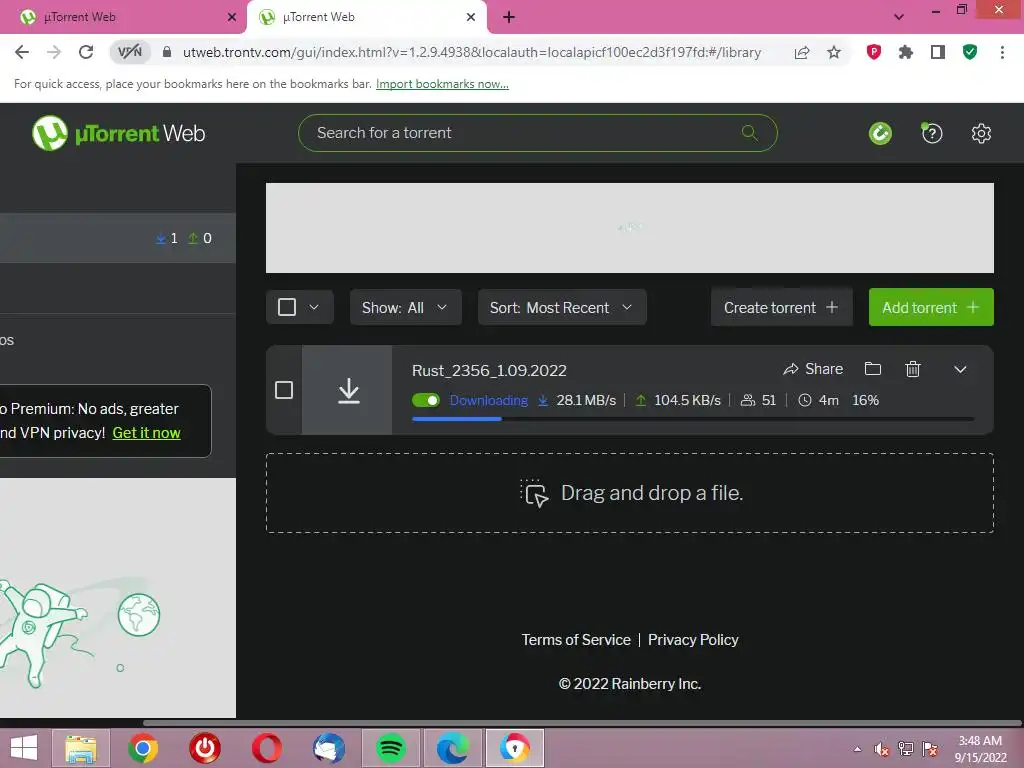This screenshot has width=1024, height=768.
Task: Click Create torrent button
Action: pyautogui.click(x=782, y=307)
